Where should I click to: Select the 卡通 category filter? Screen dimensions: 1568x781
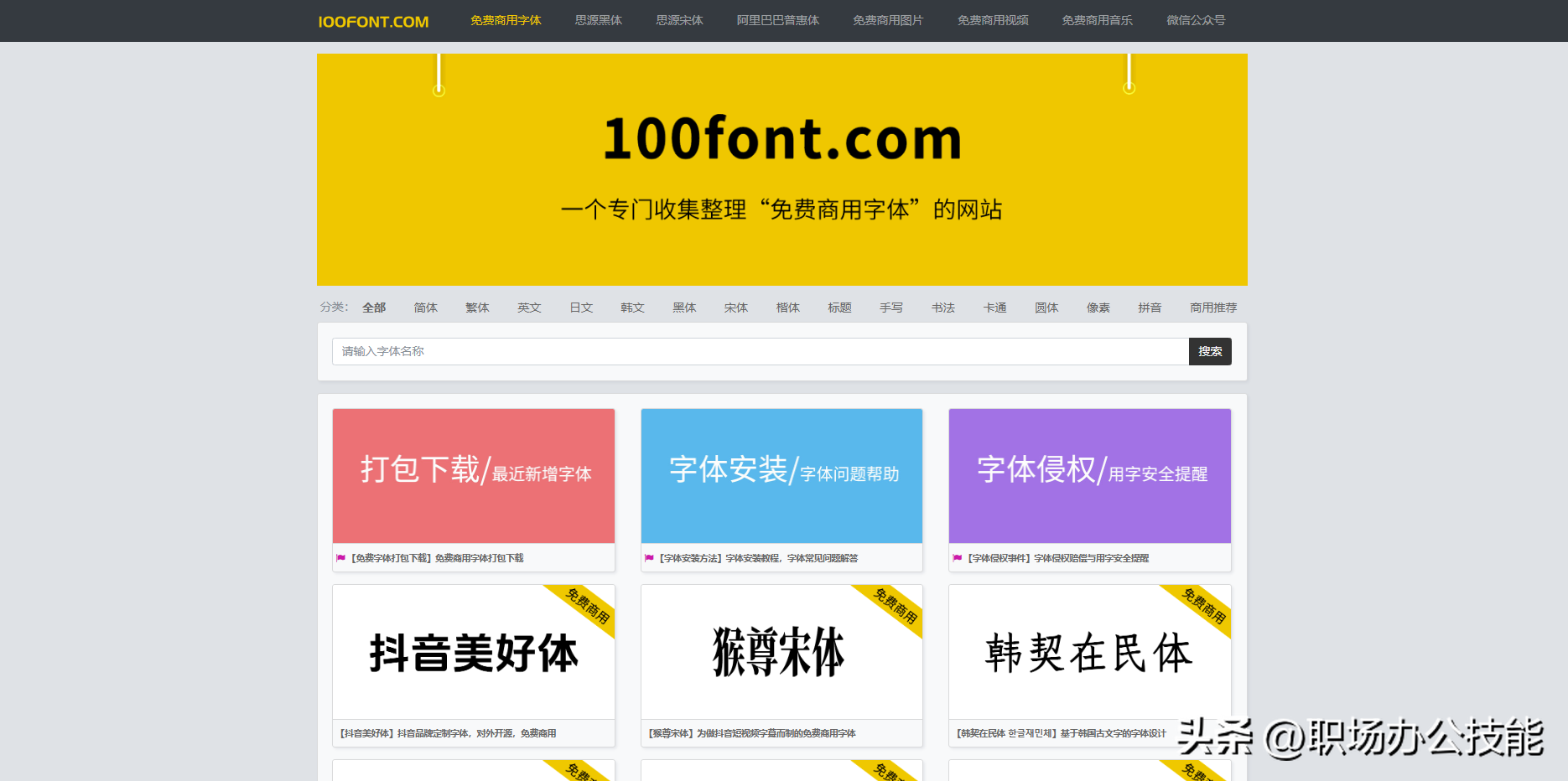994,308
